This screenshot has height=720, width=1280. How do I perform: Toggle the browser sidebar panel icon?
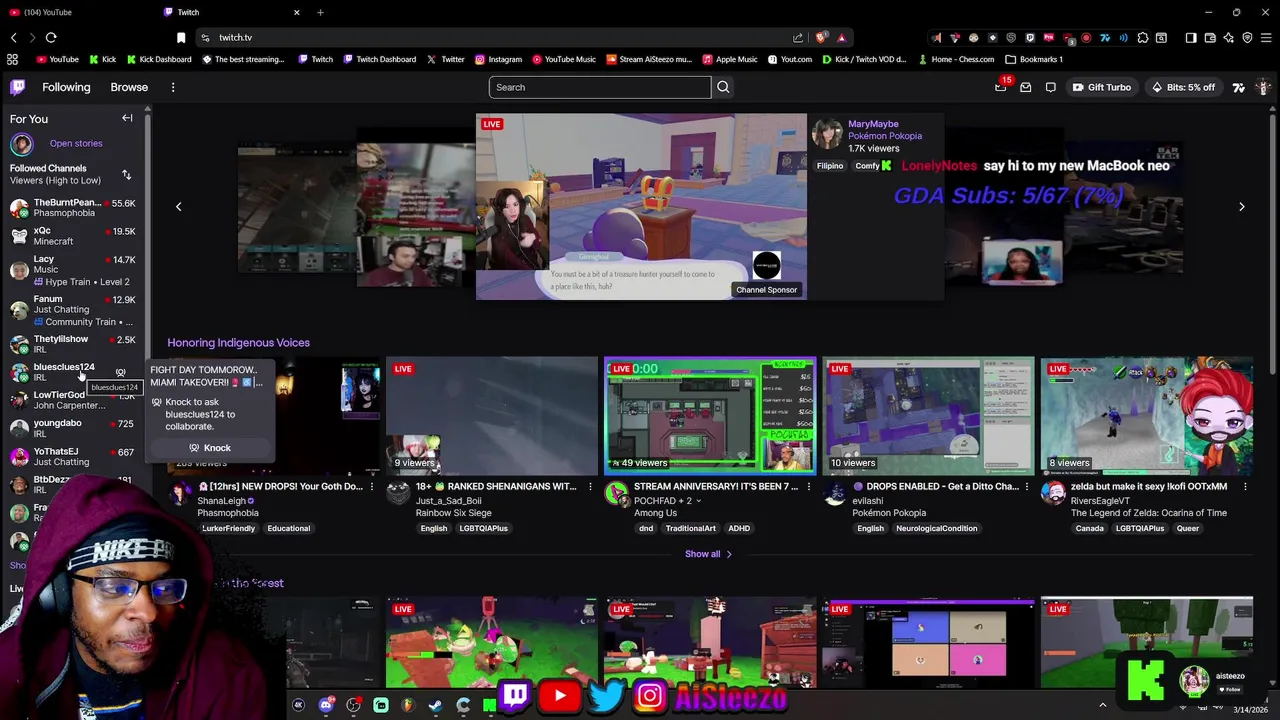click(1191, 37)
